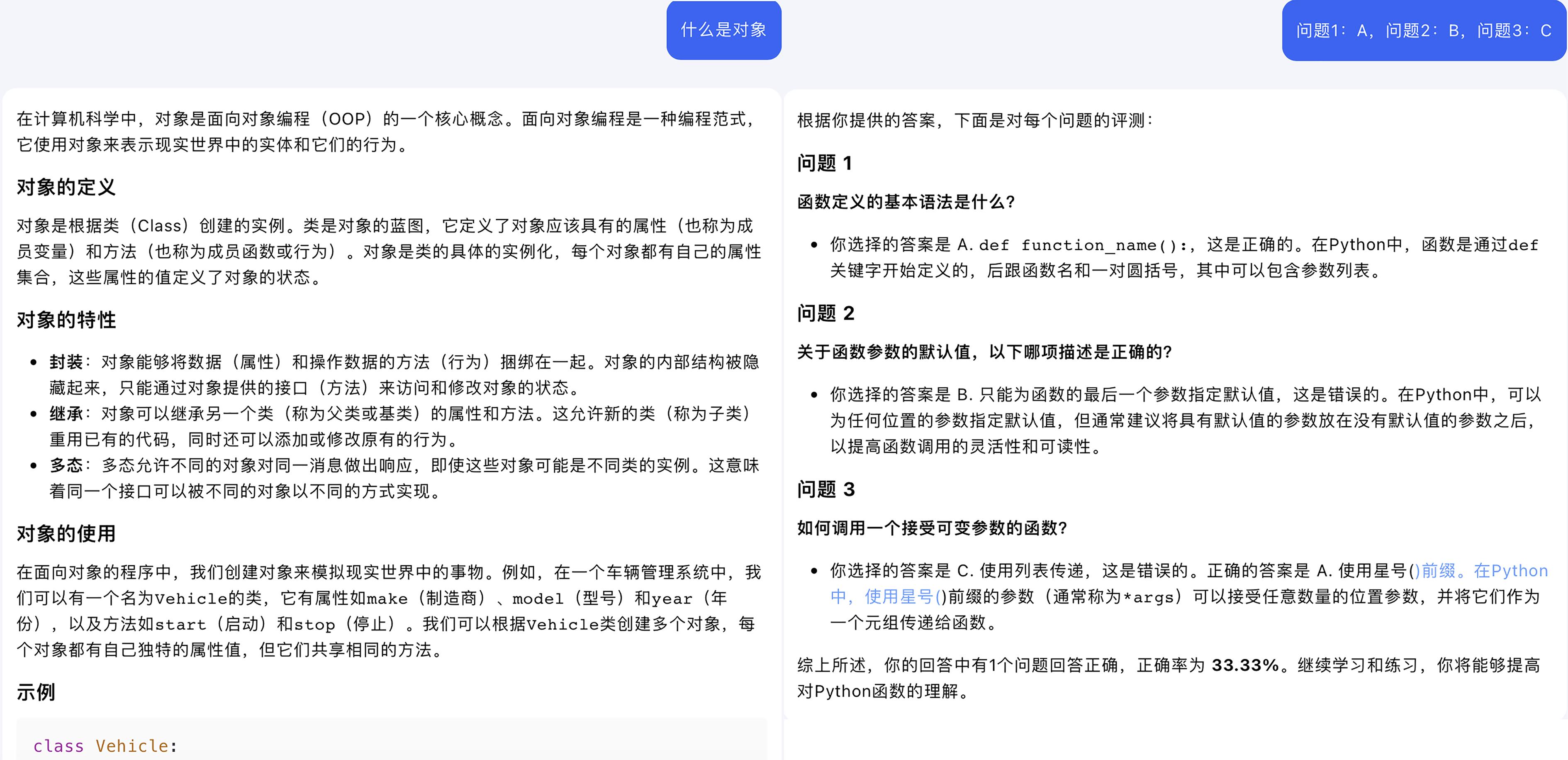This screenshot has width=1568, height=760.
Task: Click the 'def function_name():' inline code
Action: click(x=1082, y=245)
